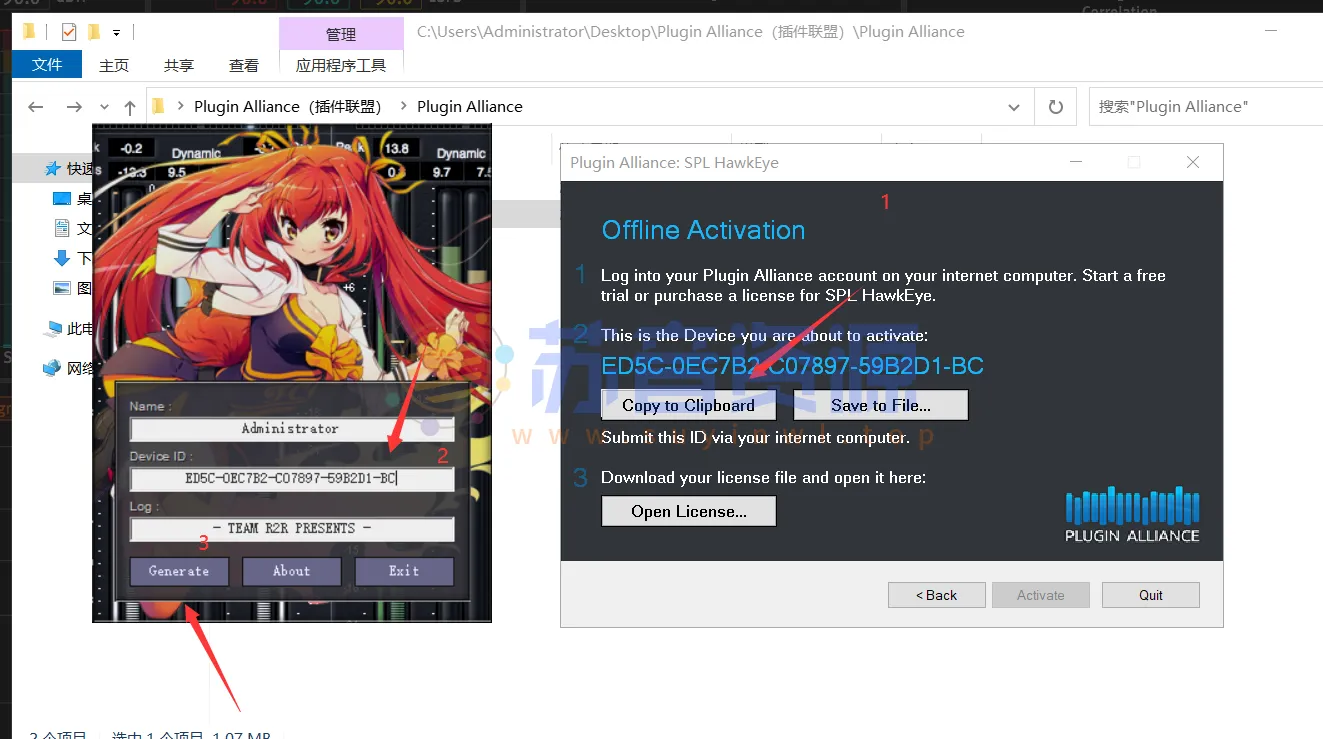1323x739 pixels.
Task: Open the 文件 ribbon menu
Action: (x=47, y=65)
